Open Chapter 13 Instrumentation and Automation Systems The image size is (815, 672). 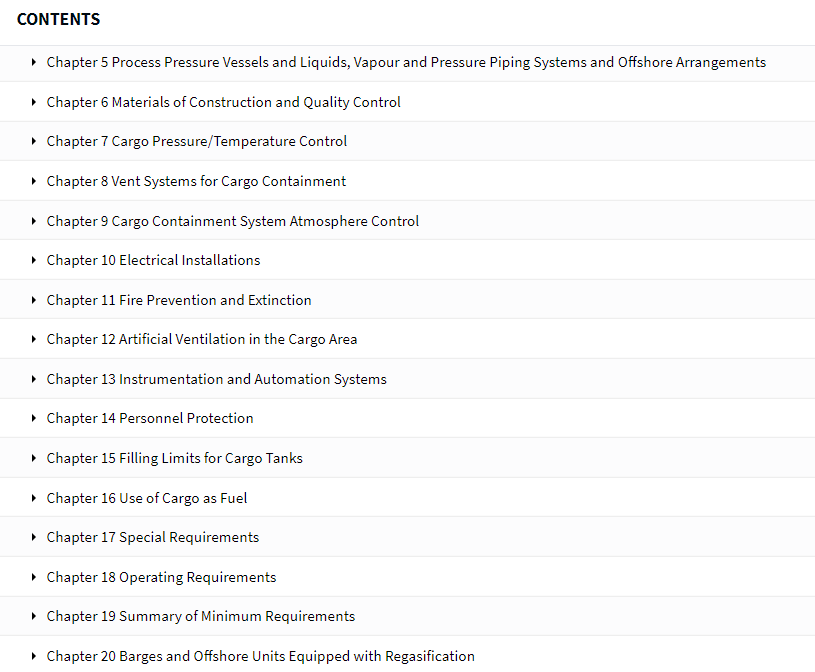coord(216,379)
